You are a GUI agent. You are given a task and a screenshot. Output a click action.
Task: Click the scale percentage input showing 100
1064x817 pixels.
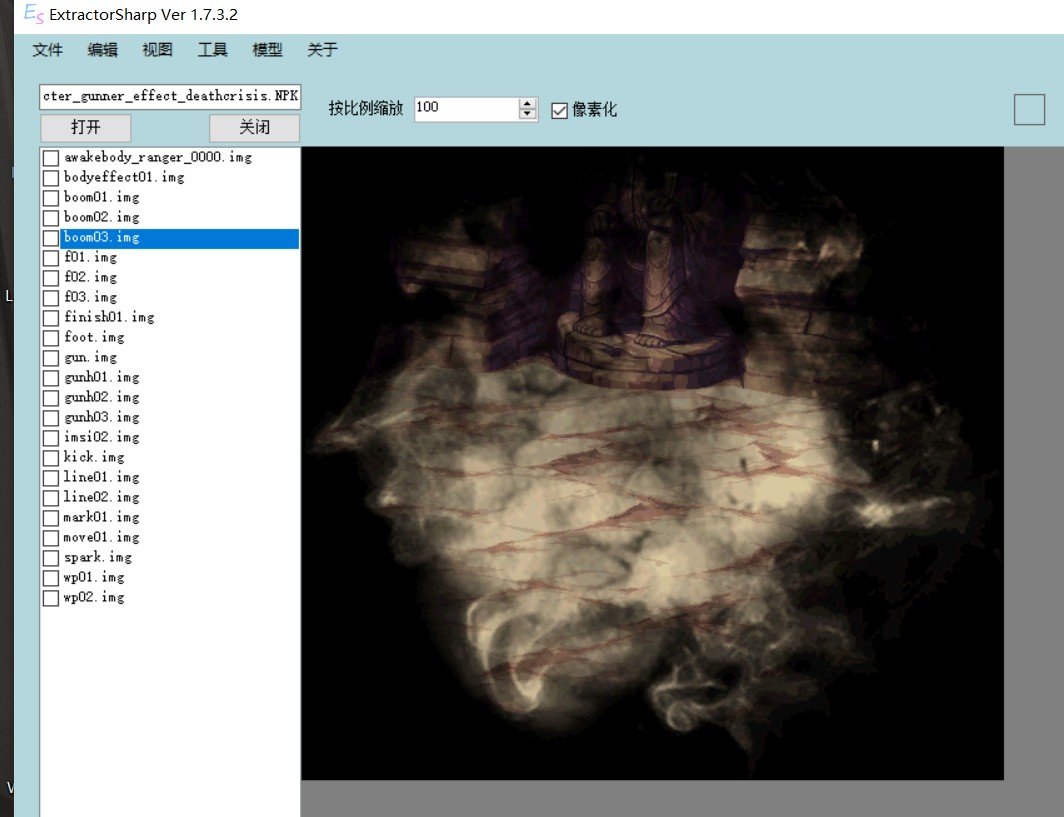(x=466, y=108)
